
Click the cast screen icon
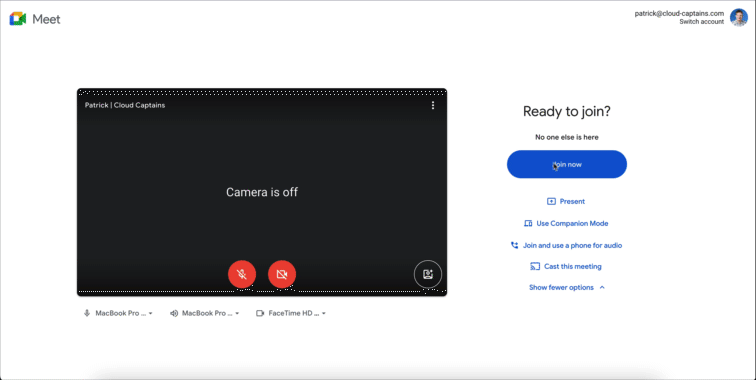click(535, 266)
